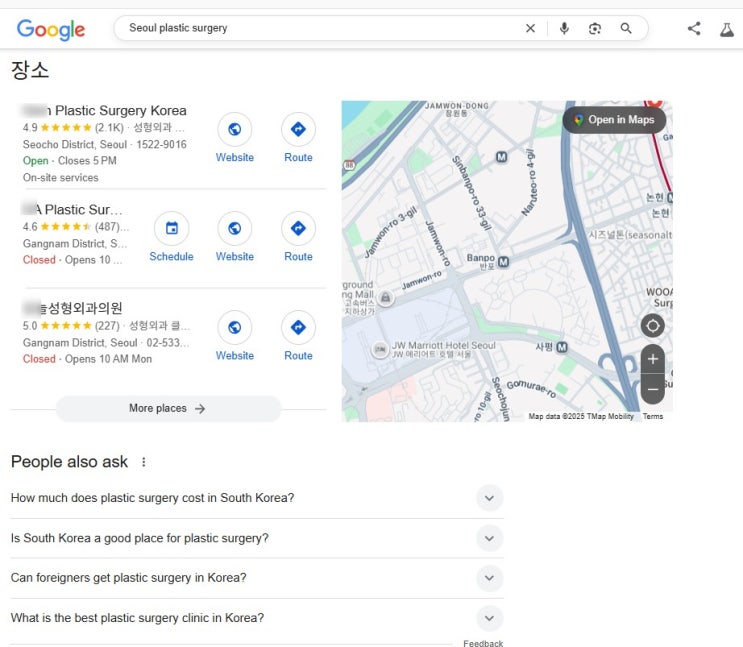Open Website for Plastic Surgery Korea listing
This screenshot has height=647, width=743.
pyautogui.click(x=235, y=138)
